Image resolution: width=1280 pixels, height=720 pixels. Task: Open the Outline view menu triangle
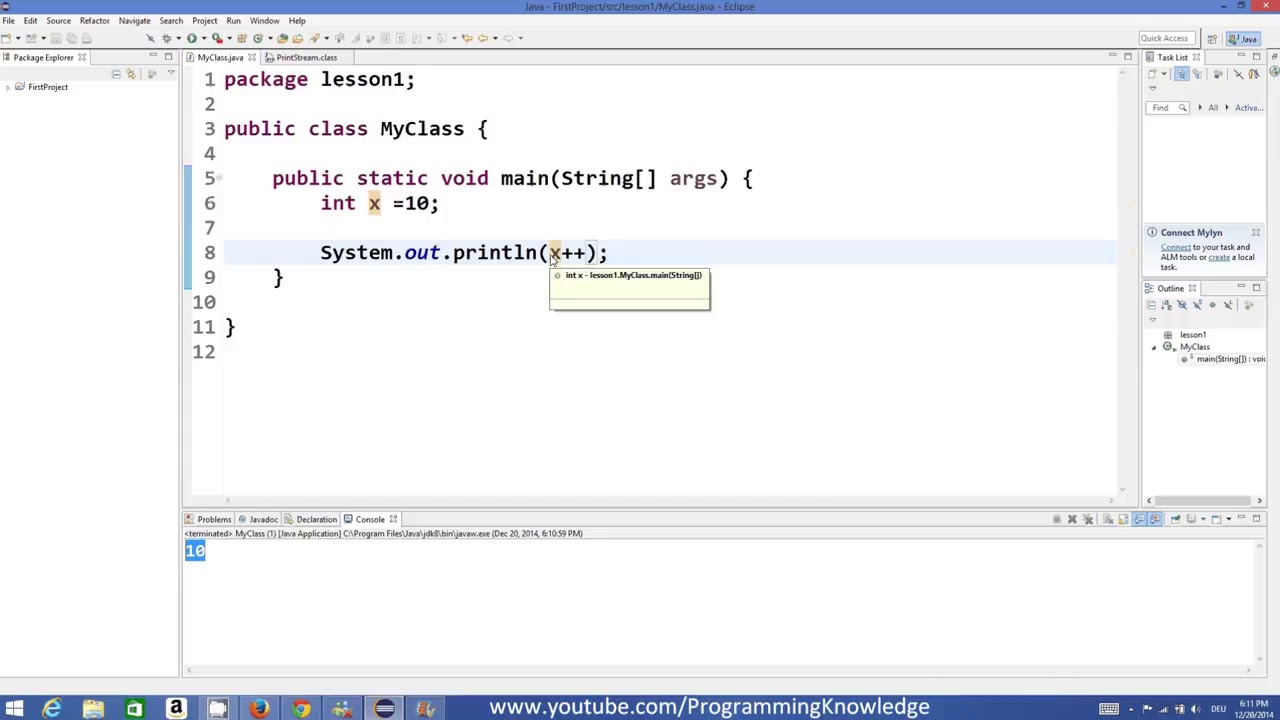1153,320
